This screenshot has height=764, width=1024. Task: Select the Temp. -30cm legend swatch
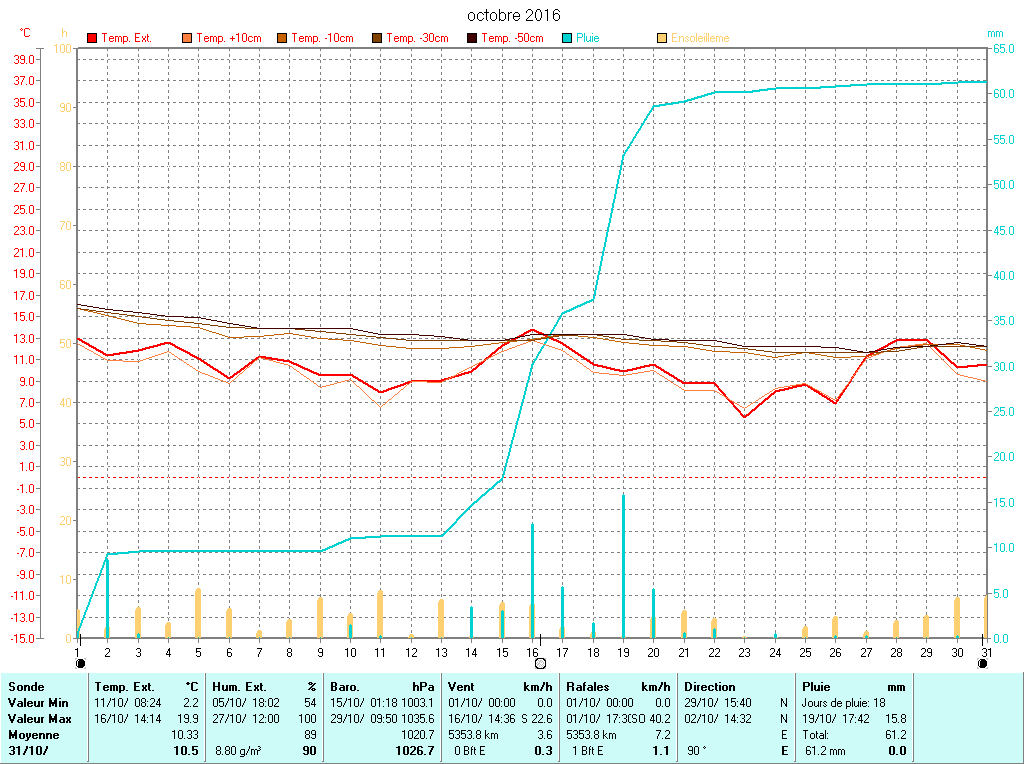click(377, 38)
